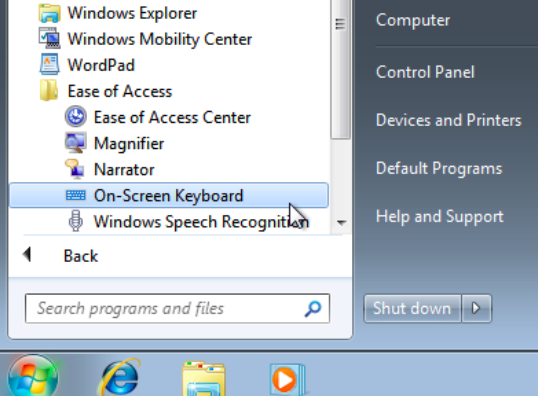Viewport: 538px width, 396px height.
Task: Open Default Programs link
Action: (x=439, y=168)
